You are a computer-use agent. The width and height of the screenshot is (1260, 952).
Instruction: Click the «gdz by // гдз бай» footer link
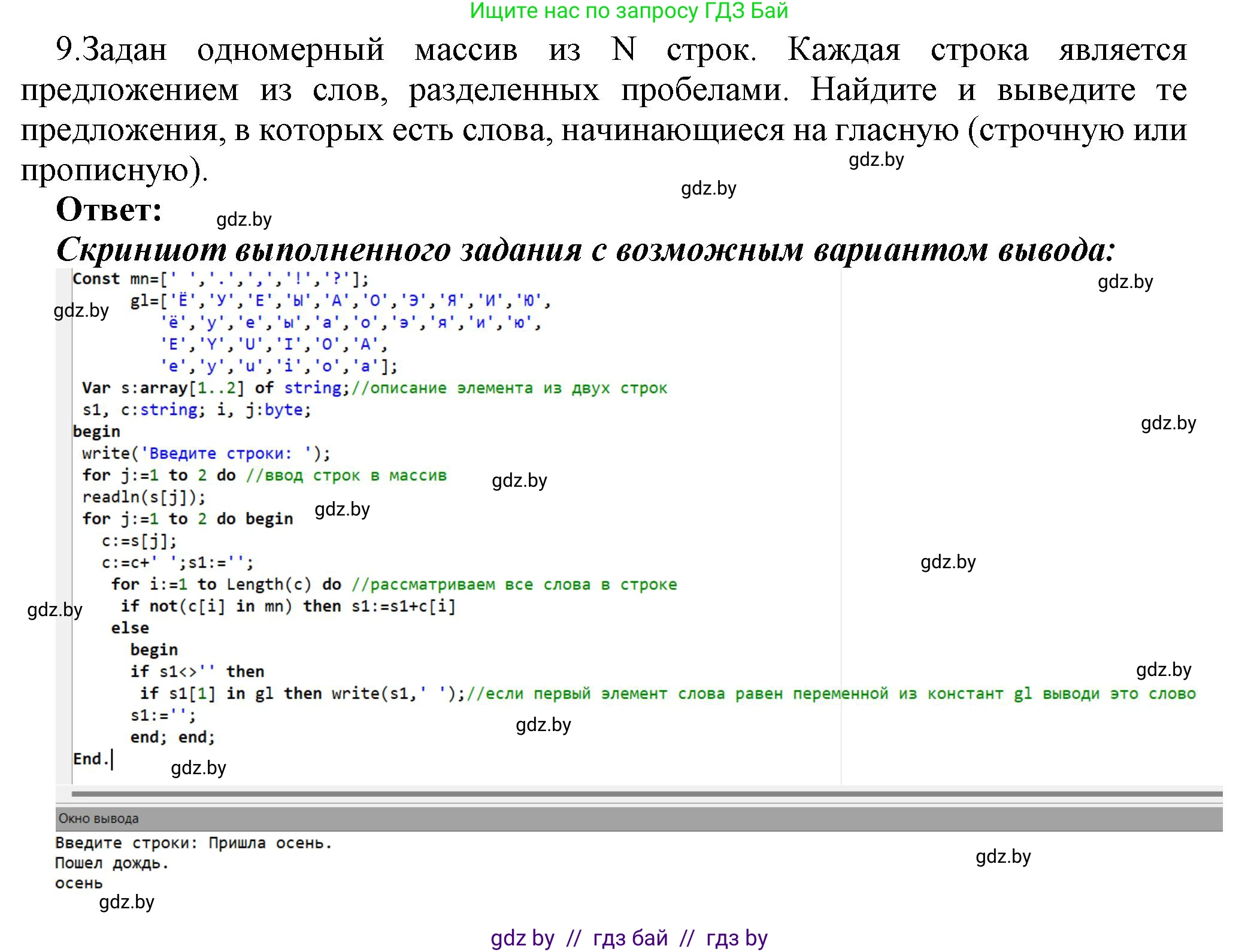click(x=629, y=937)
